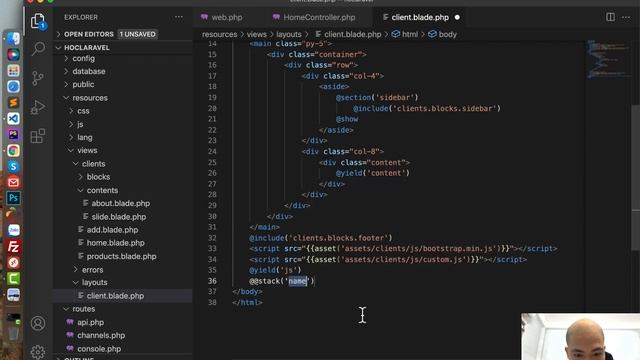Screen dimensions: 640x360
Task: Split the editor to the right
Action: [x=610, y=17]
